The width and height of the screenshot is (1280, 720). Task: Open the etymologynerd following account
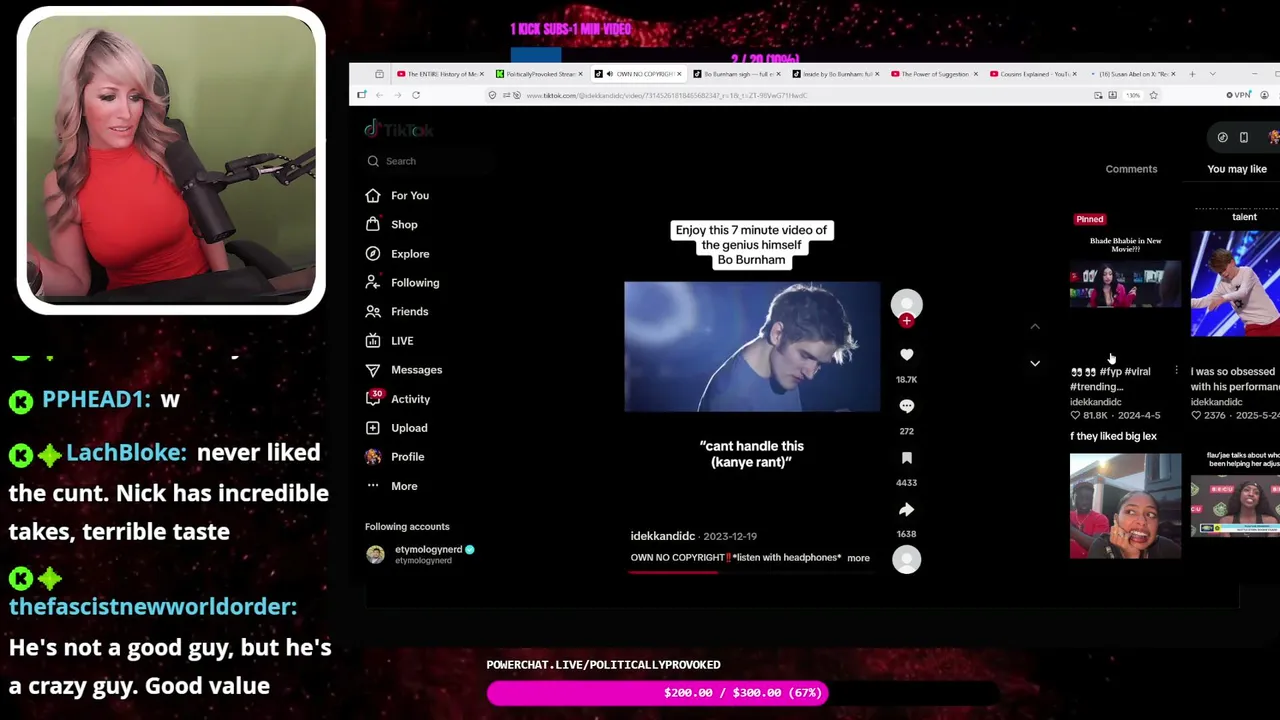click(x=421, y=554)
